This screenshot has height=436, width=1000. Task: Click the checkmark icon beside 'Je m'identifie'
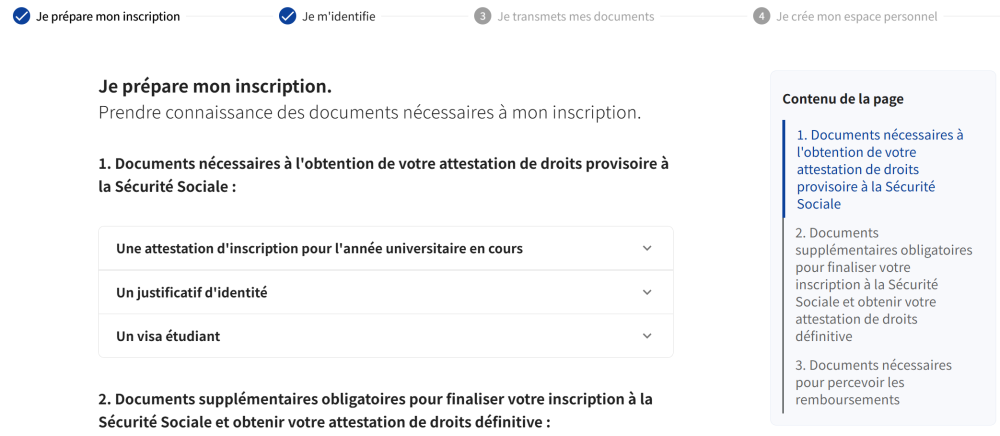[x=288, y=16]
